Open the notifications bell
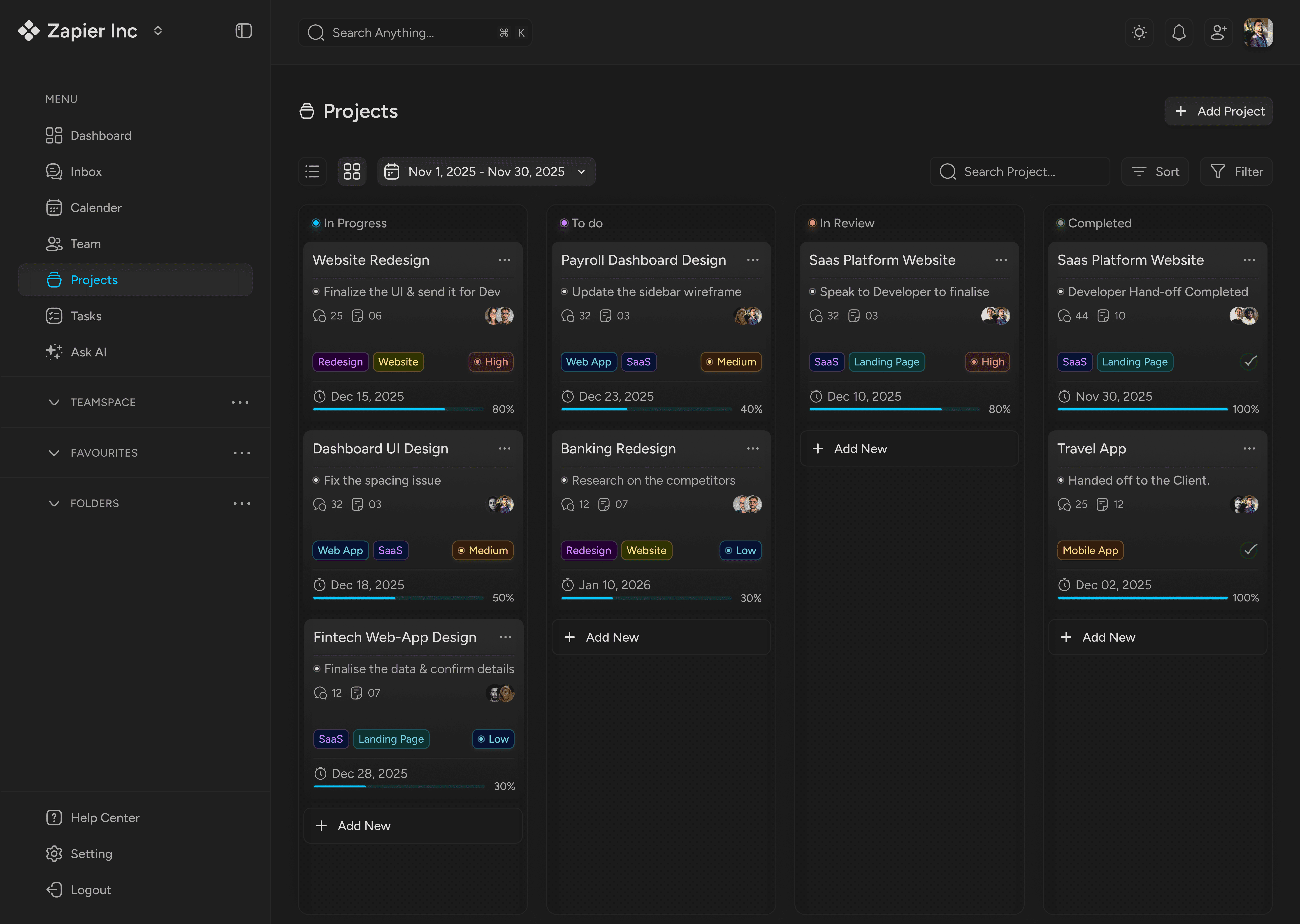 (x=1179, y=32)
